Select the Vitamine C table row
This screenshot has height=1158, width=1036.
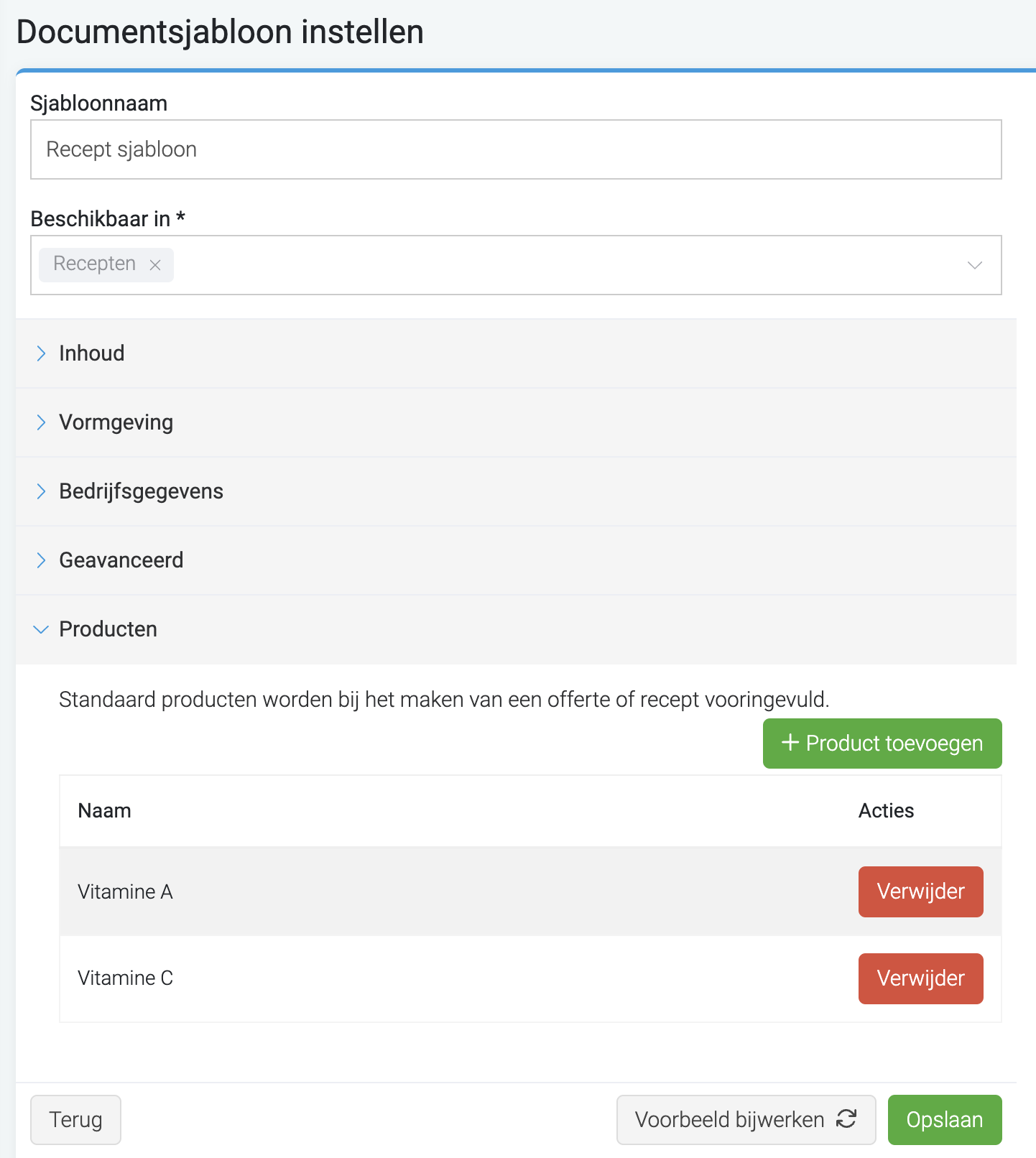530,978
